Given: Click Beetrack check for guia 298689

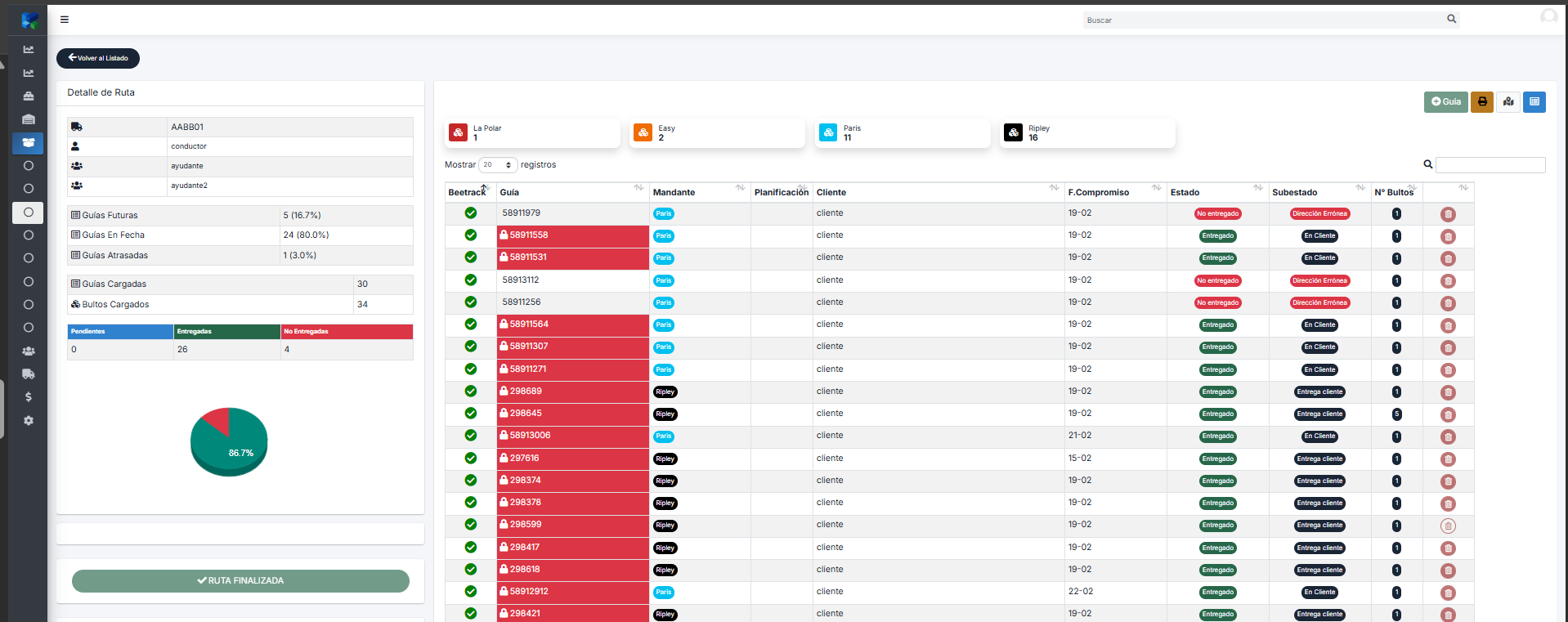Looking at the screenshot, I should coord(471,392).
